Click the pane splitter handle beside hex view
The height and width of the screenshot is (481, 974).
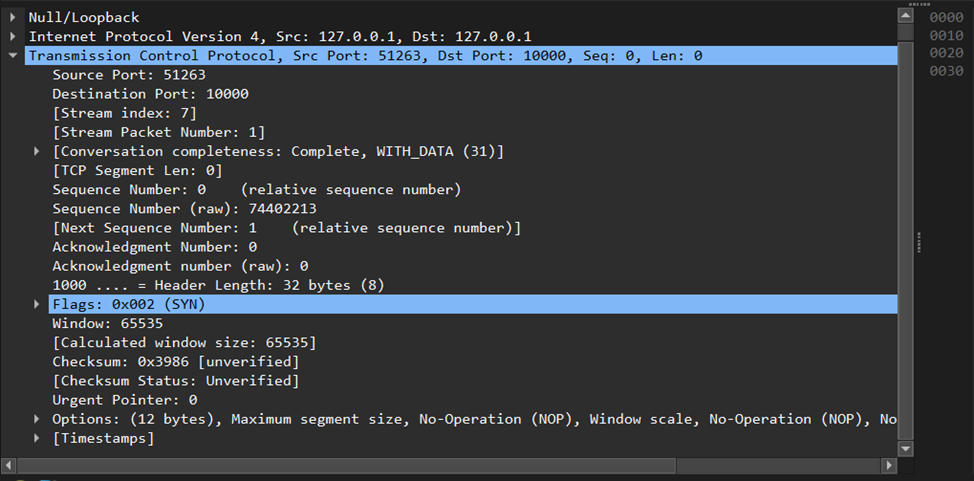[917, 236]
